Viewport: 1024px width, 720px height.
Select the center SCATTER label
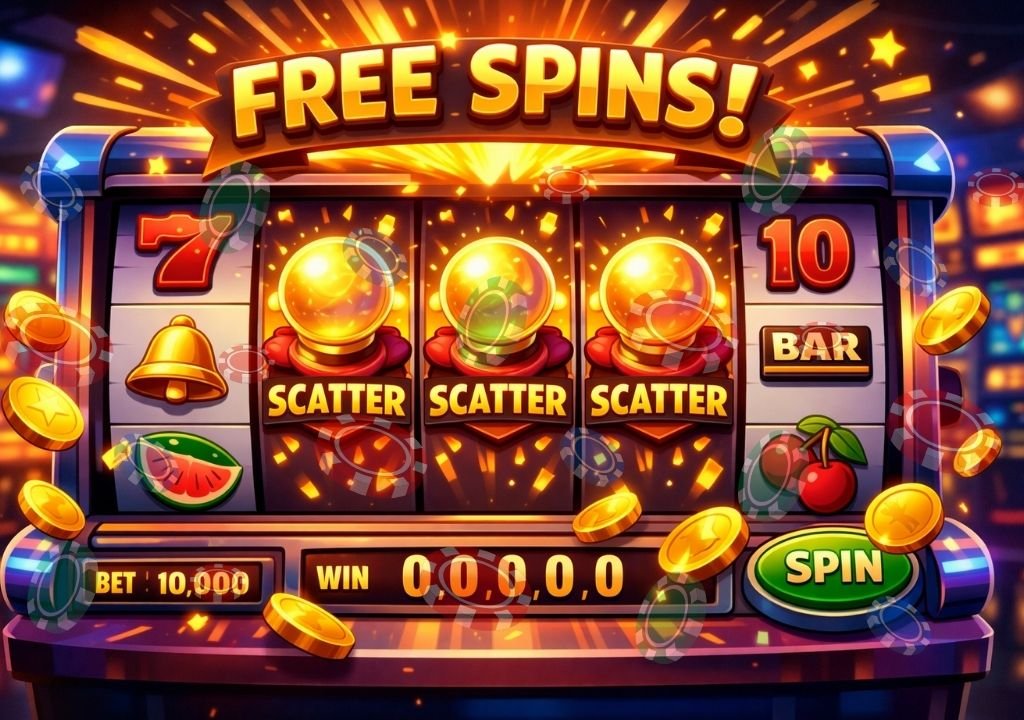498,401
